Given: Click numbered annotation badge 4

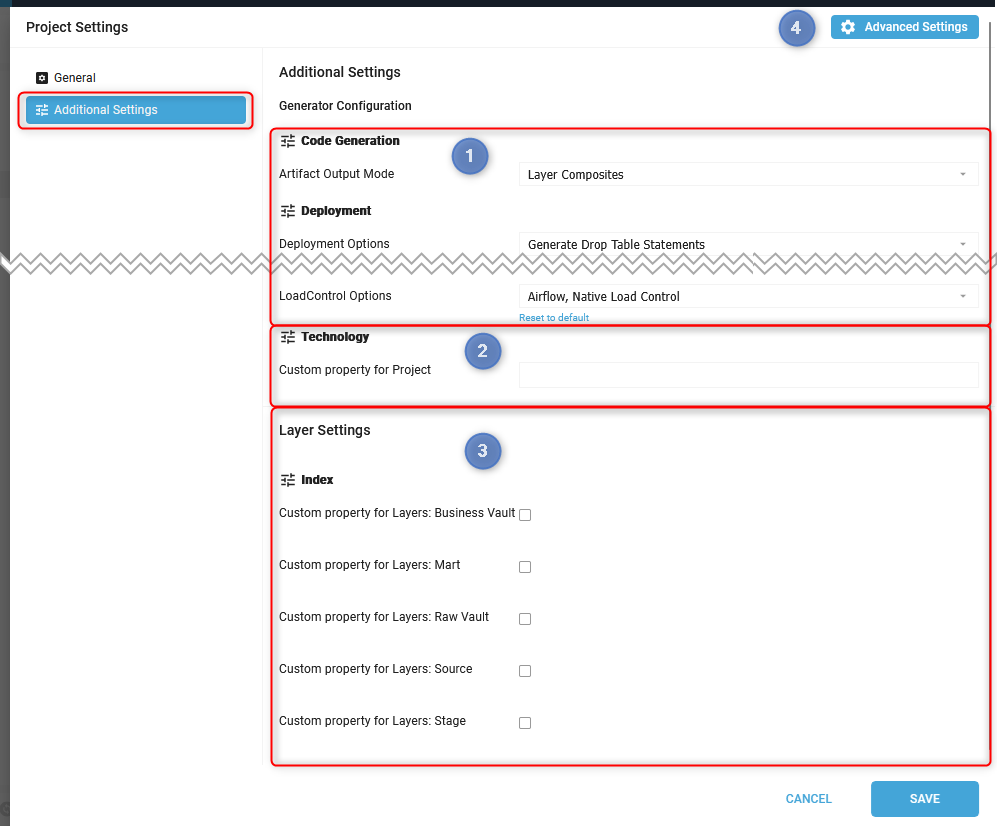Looking at the screenshot, I should pyautogui.click(x=796, y=28).
